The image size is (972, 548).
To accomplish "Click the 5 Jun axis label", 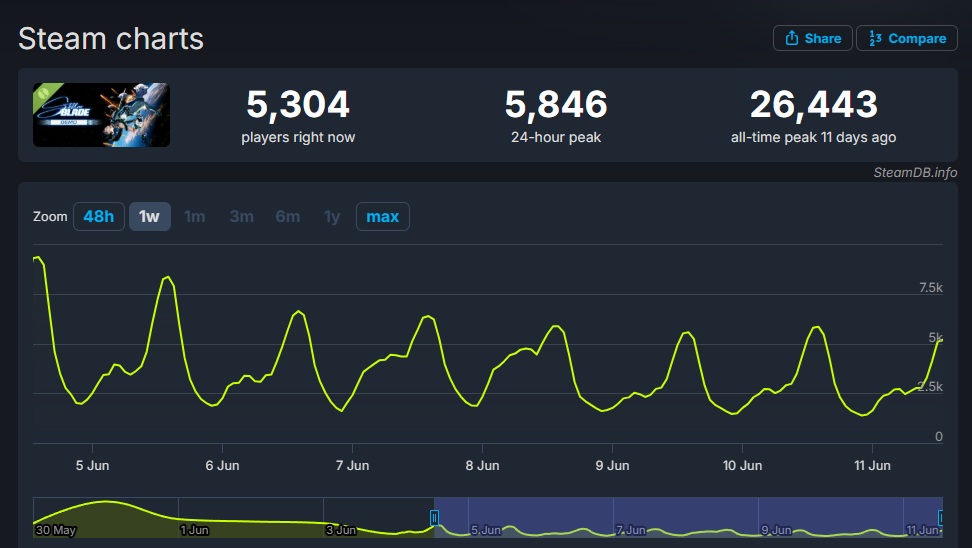I will point(92,465).
